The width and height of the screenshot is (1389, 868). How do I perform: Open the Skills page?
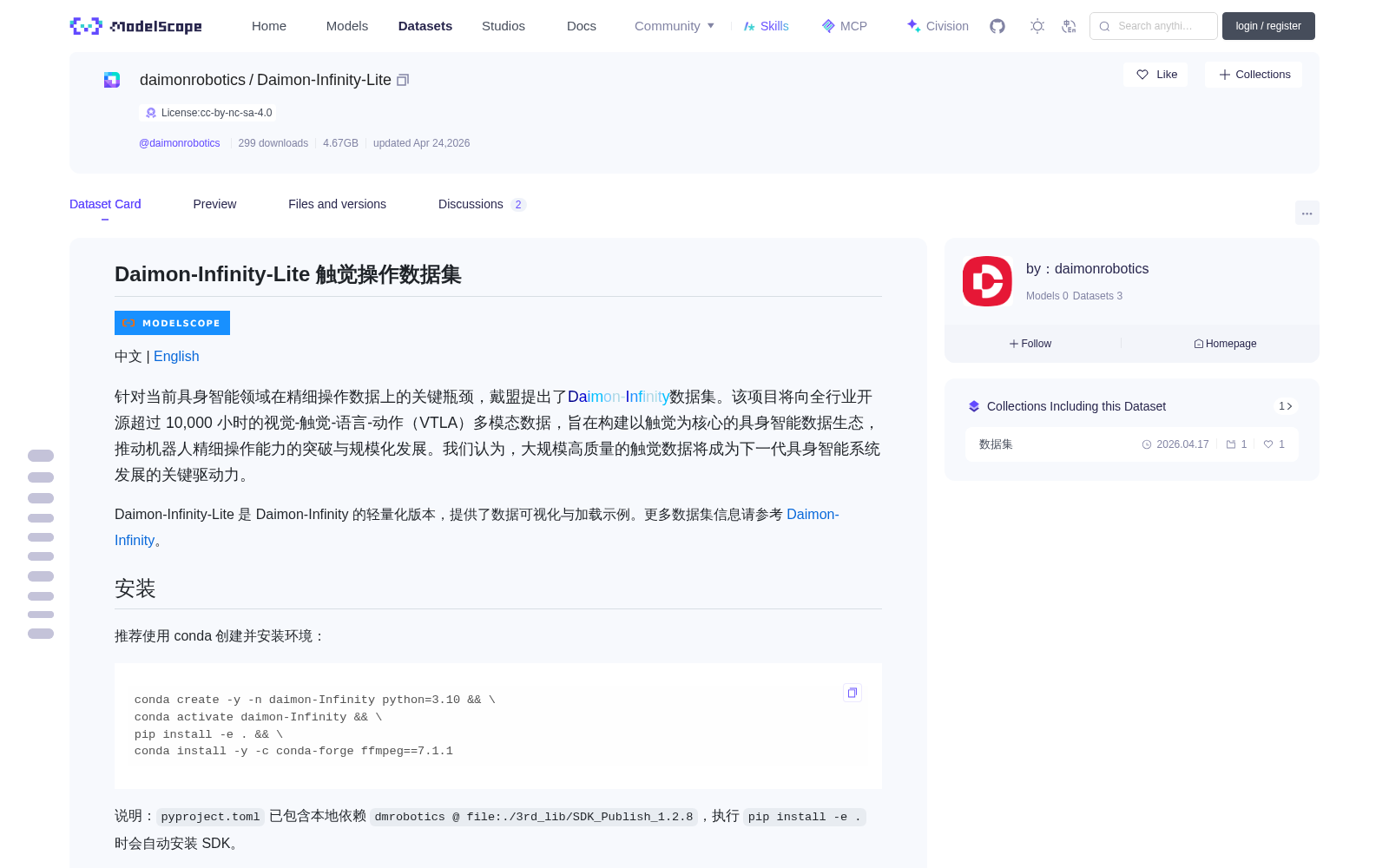coord(766,26)
